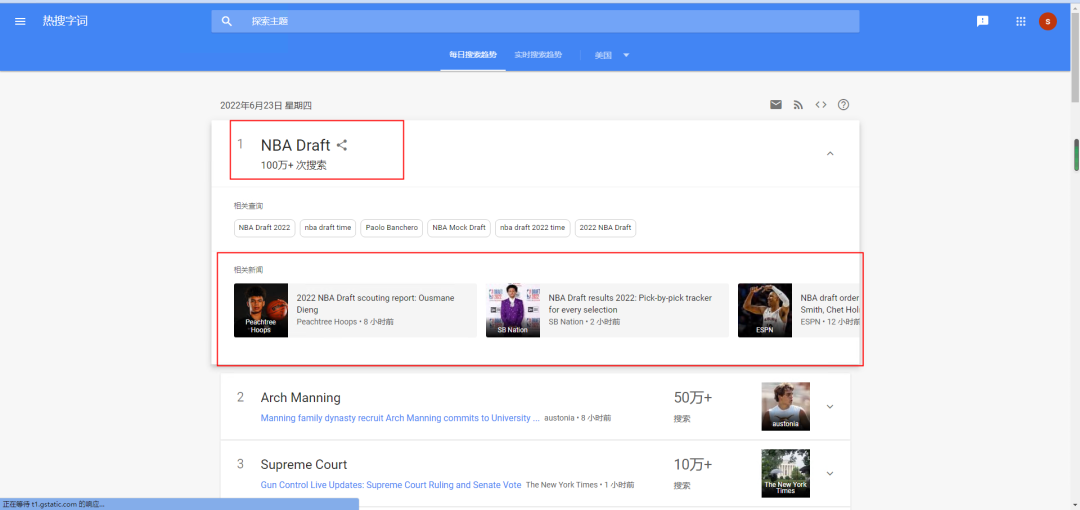Expand the Supreme Court entry
The width and height of the screenshot is (1080, 510).
tap(829, 473)
